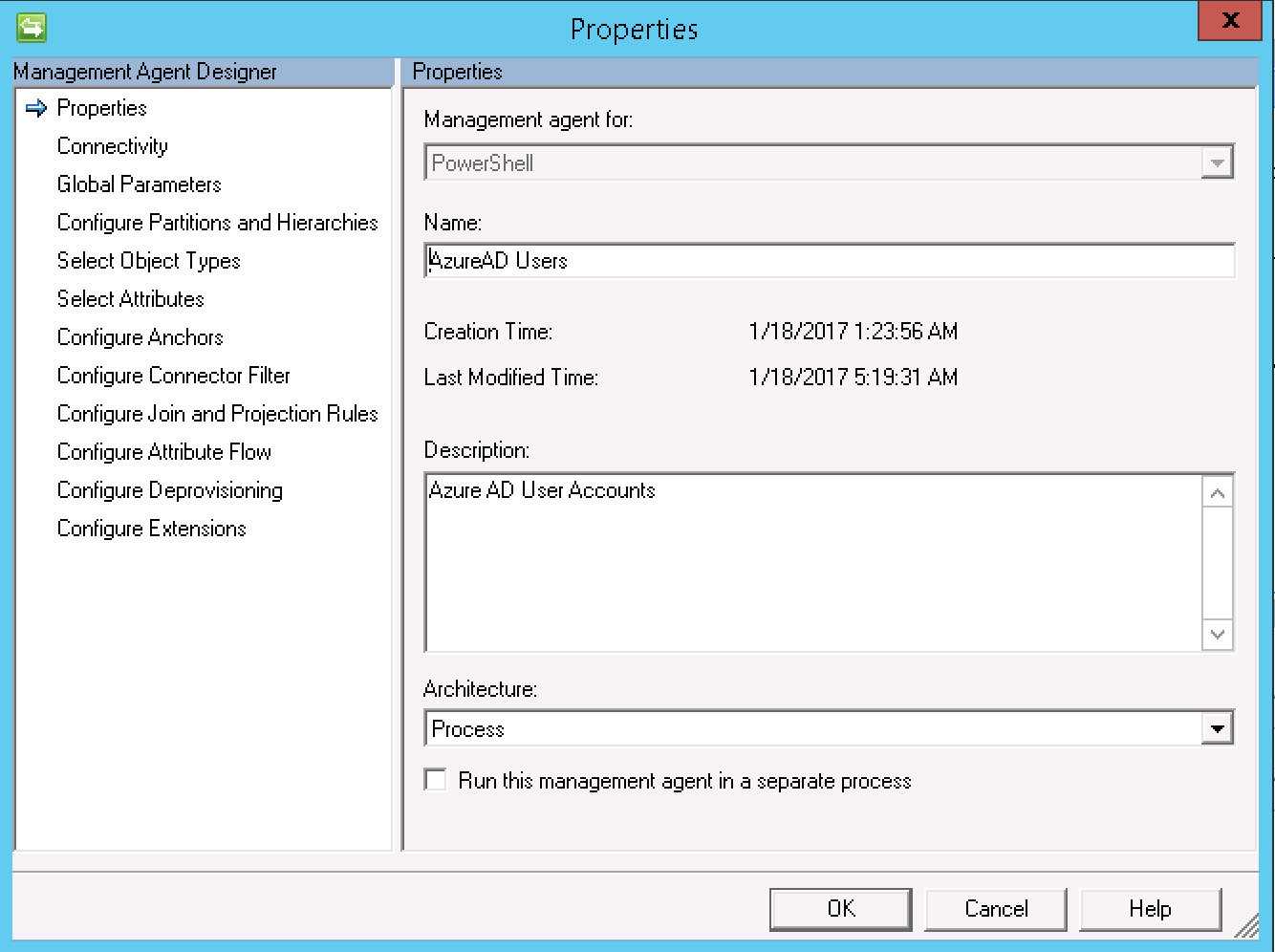
Task: Select Configure Partitions and Hierarchies
Action: coord(218,223)
